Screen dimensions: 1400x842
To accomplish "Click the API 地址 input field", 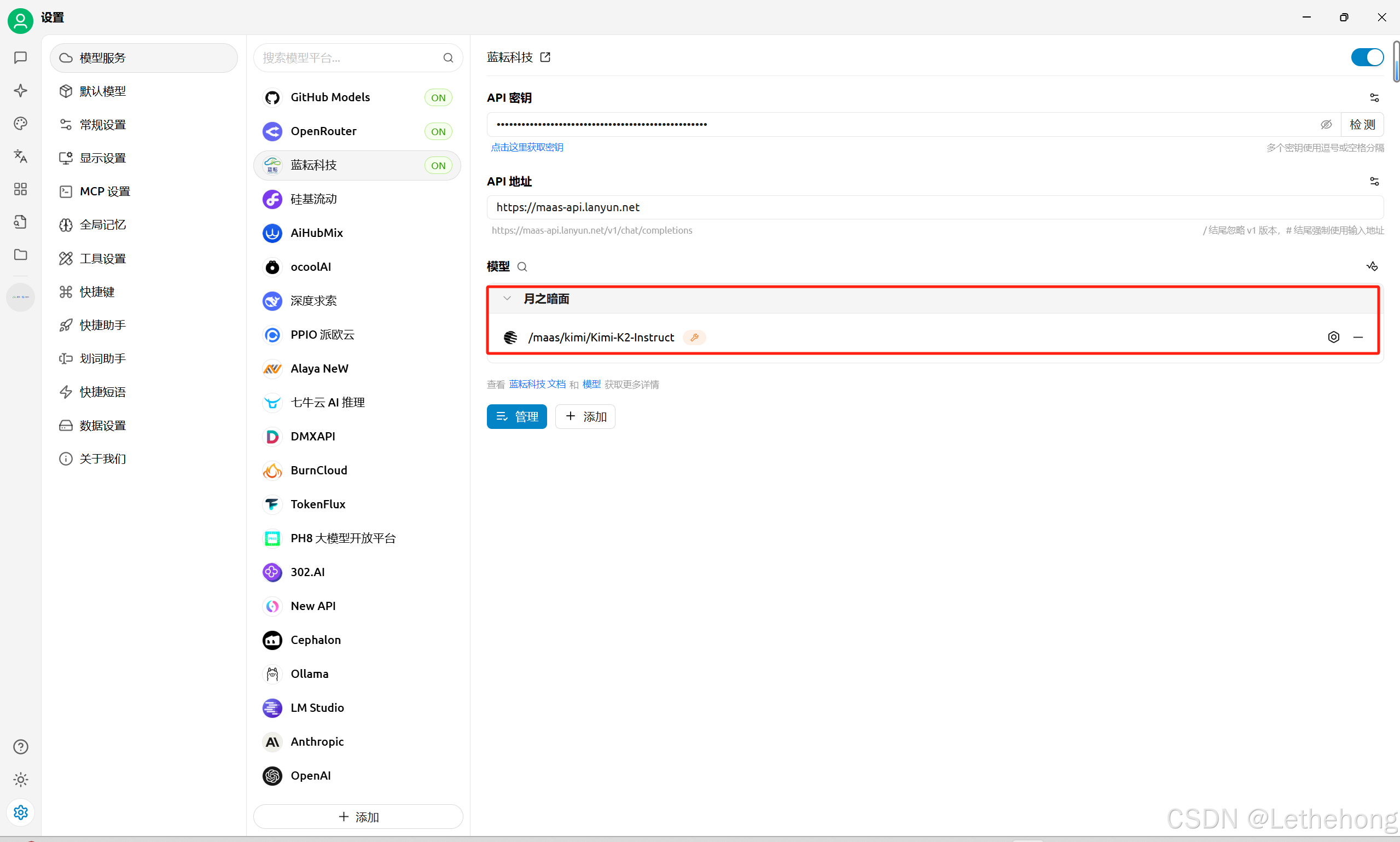I will 935,208.
